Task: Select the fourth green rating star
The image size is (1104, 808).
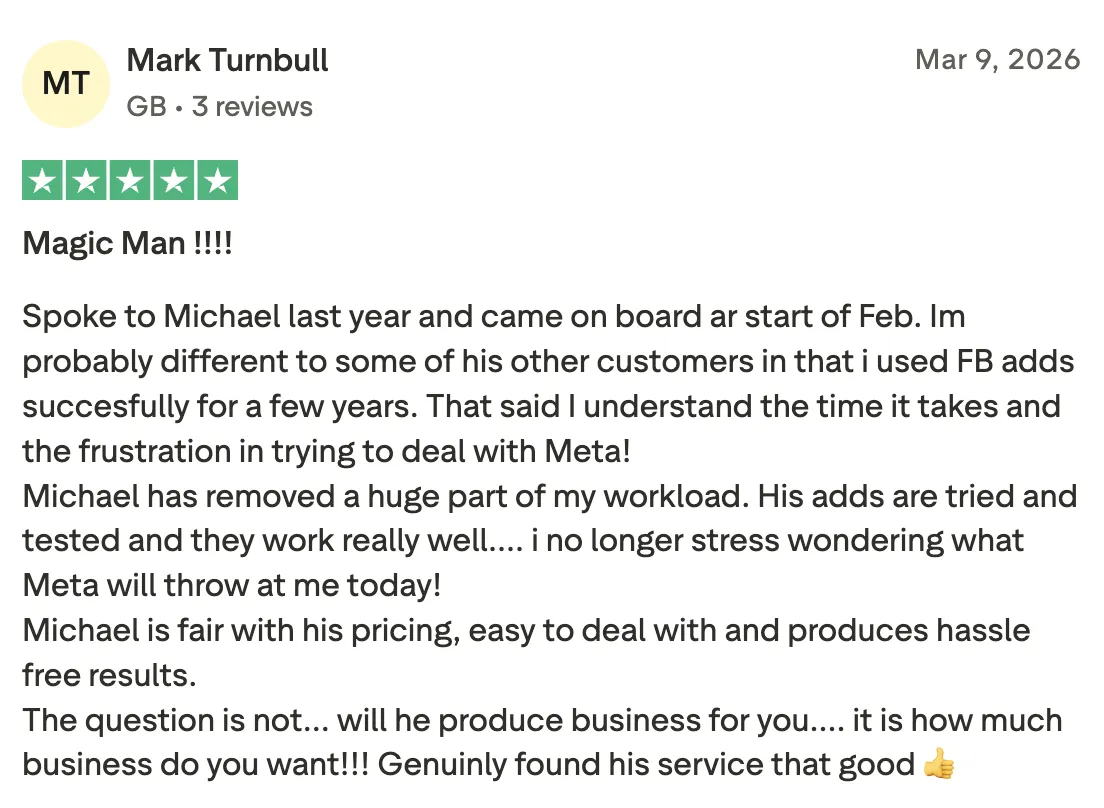Action: coord(174,180)
